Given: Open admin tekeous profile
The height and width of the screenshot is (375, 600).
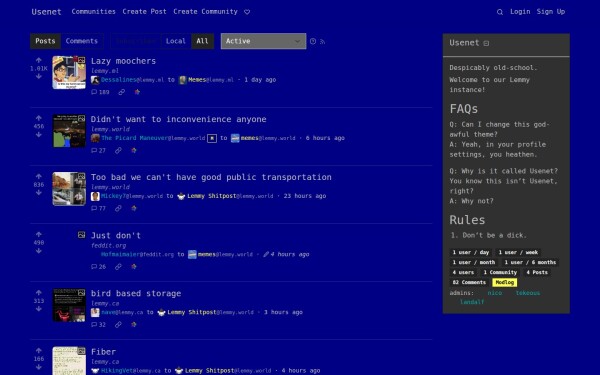Looking at the screenshot, I should point(528,293).
